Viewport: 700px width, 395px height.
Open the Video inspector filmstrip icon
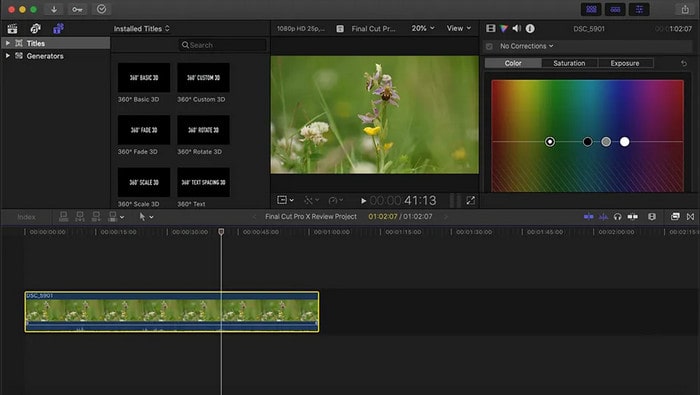tap(491, 28)
